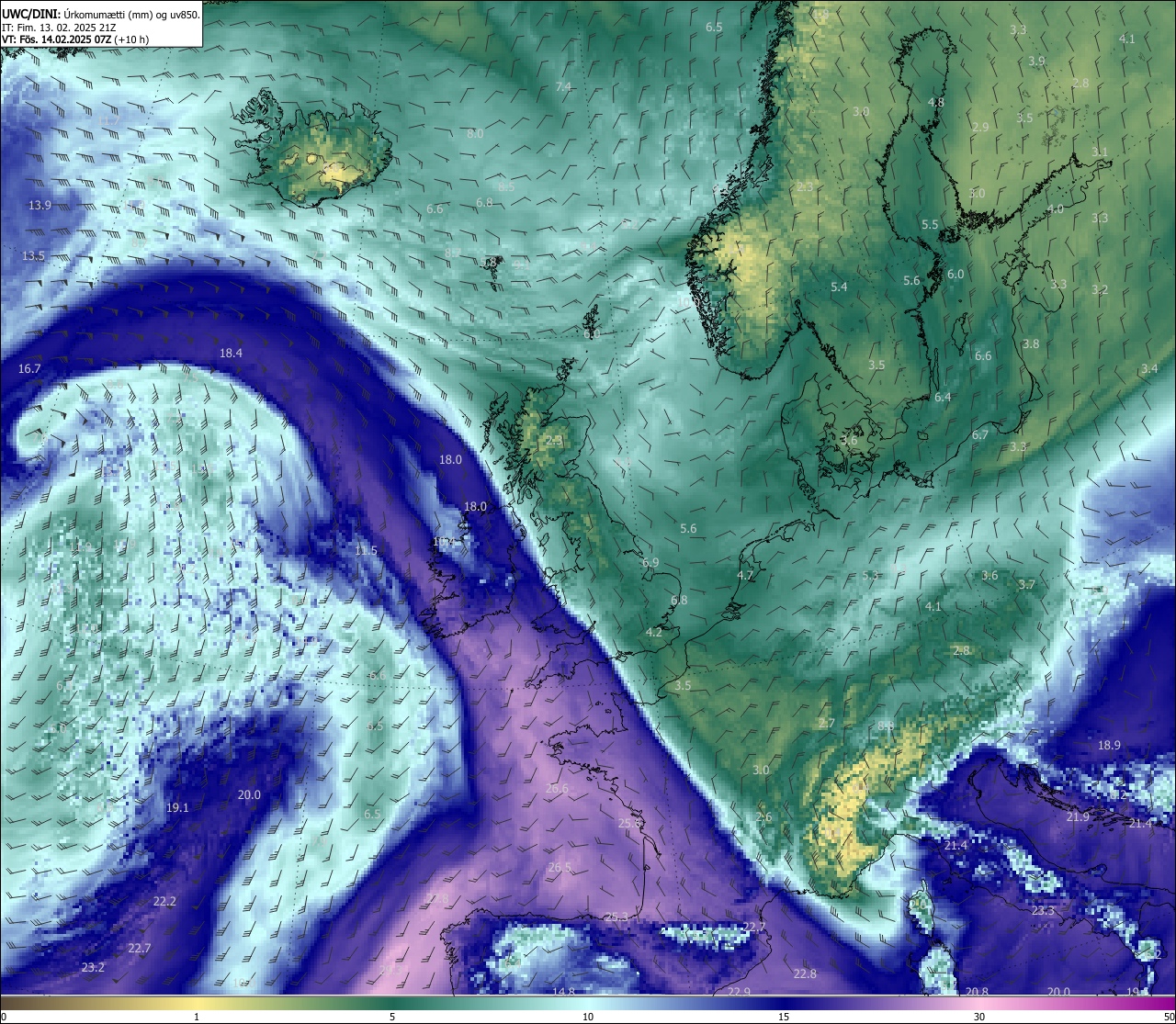Click the 19.1 value label on the map

tap(177, 808)
